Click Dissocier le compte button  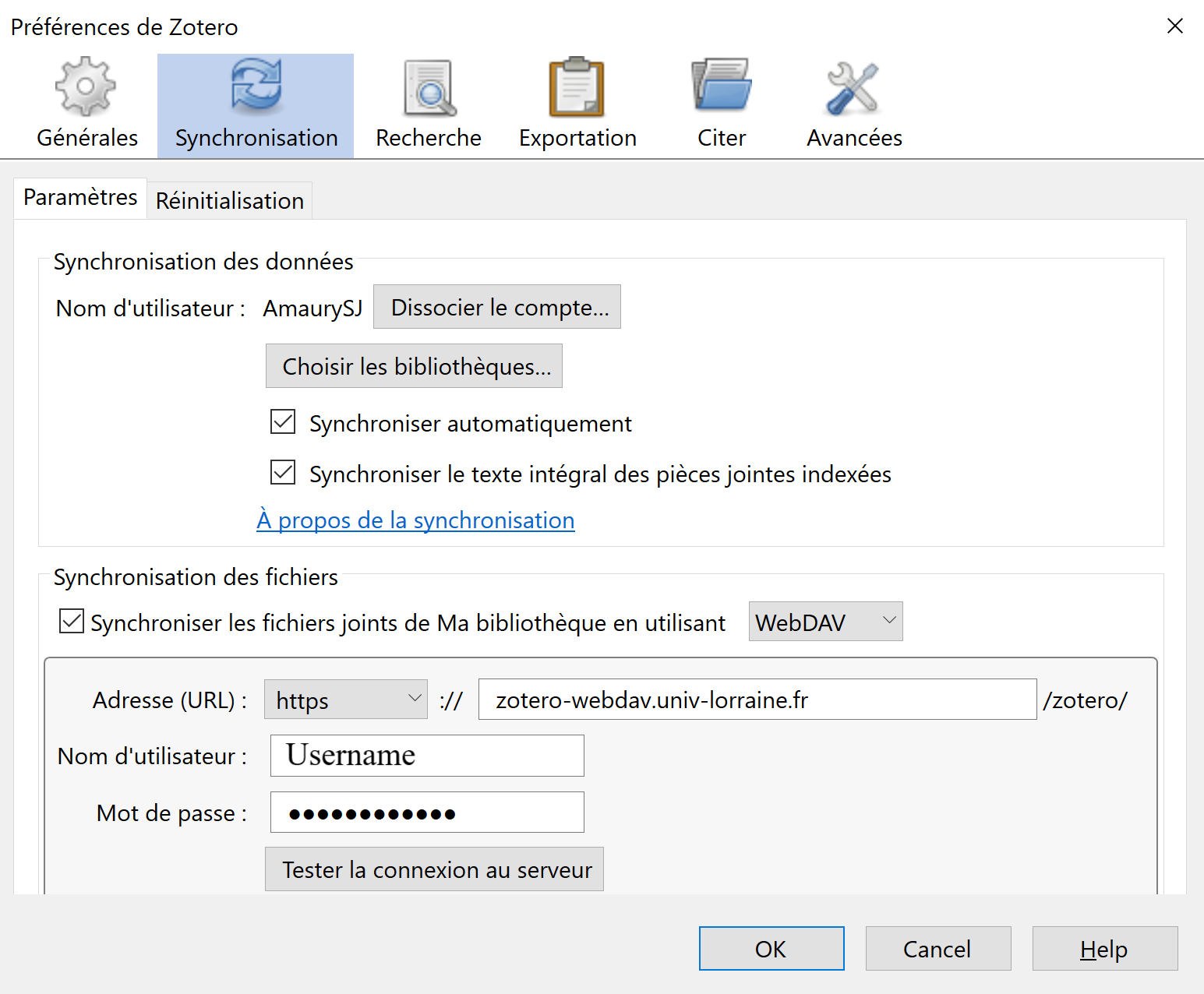pos(497,307)
